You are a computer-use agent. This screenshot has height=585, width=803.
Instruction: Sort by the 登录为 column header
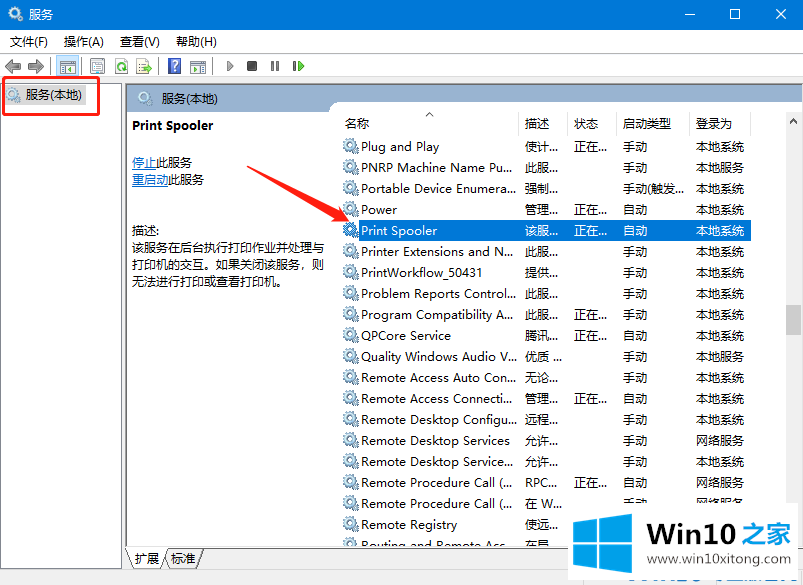coord(720,123)
